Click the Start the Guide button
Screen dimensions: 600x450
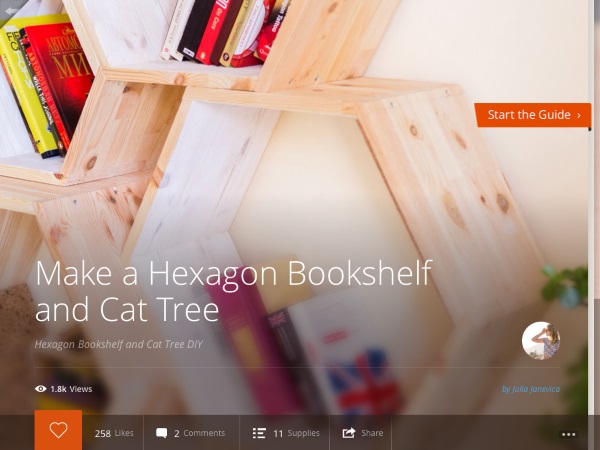(x=533, y=115)
